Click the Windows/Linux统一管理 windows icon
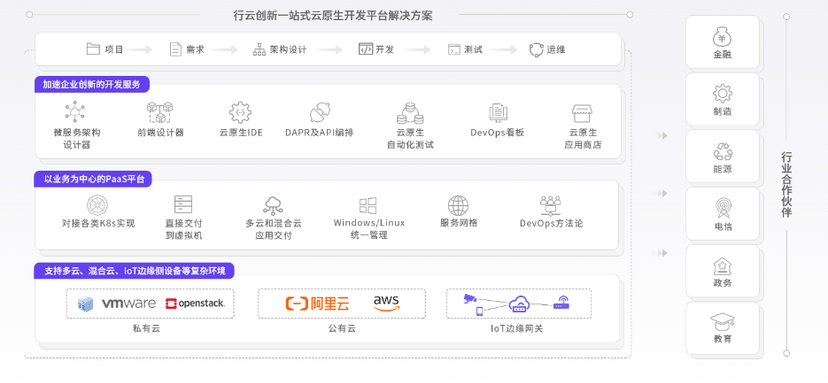The image size is (828, 383). pyautogui.click(x=368, y=205)
